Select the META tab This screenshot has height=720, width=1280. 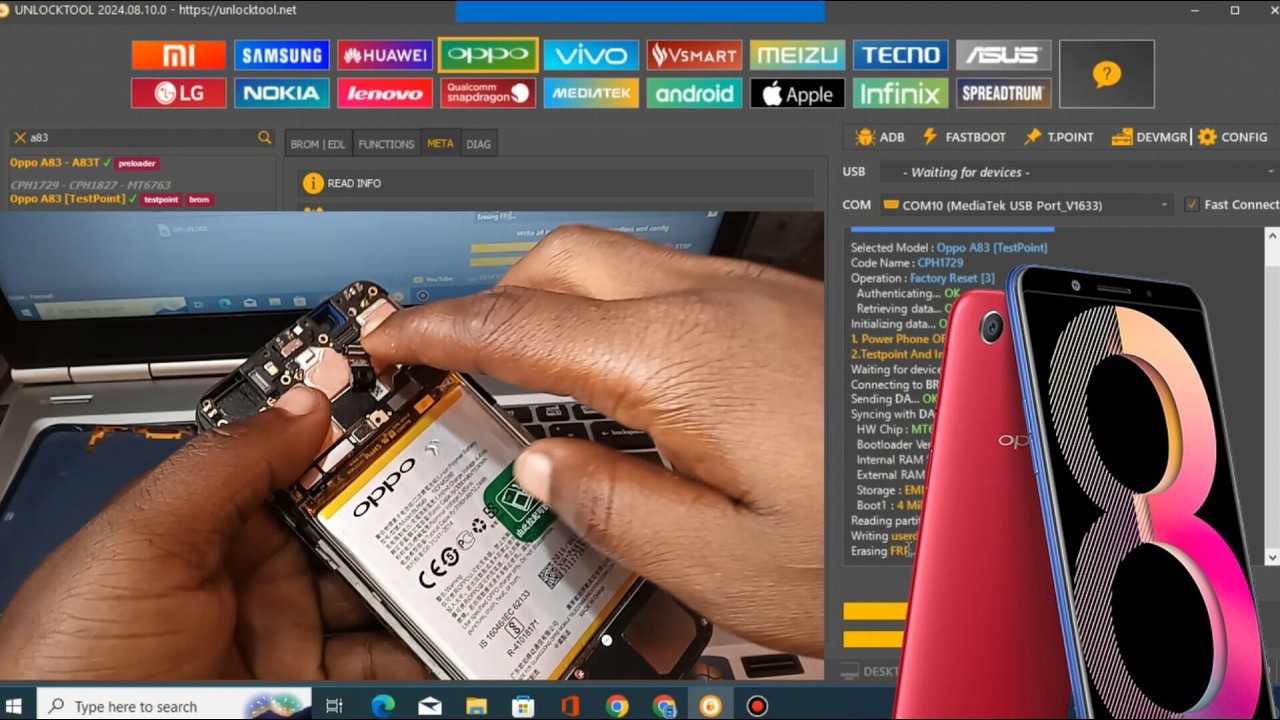pyautogui.click(x=440, y=144)
